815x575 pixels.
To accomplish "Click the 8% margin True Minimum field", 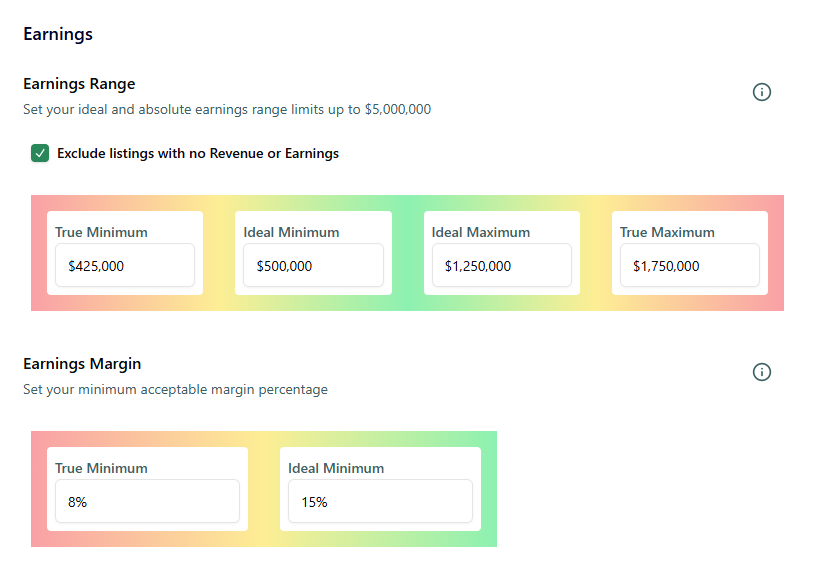I will pos(147,502).
